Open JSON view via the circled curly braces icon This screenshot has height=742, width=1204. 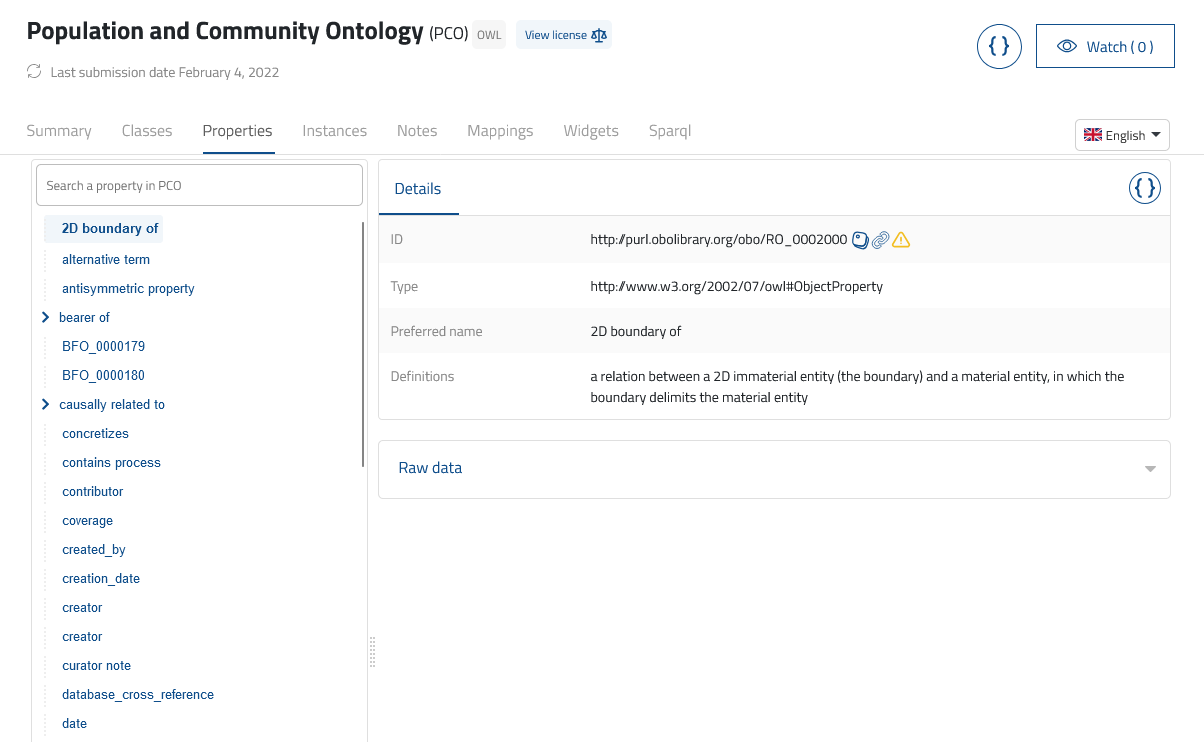click(x=999, y=46)
